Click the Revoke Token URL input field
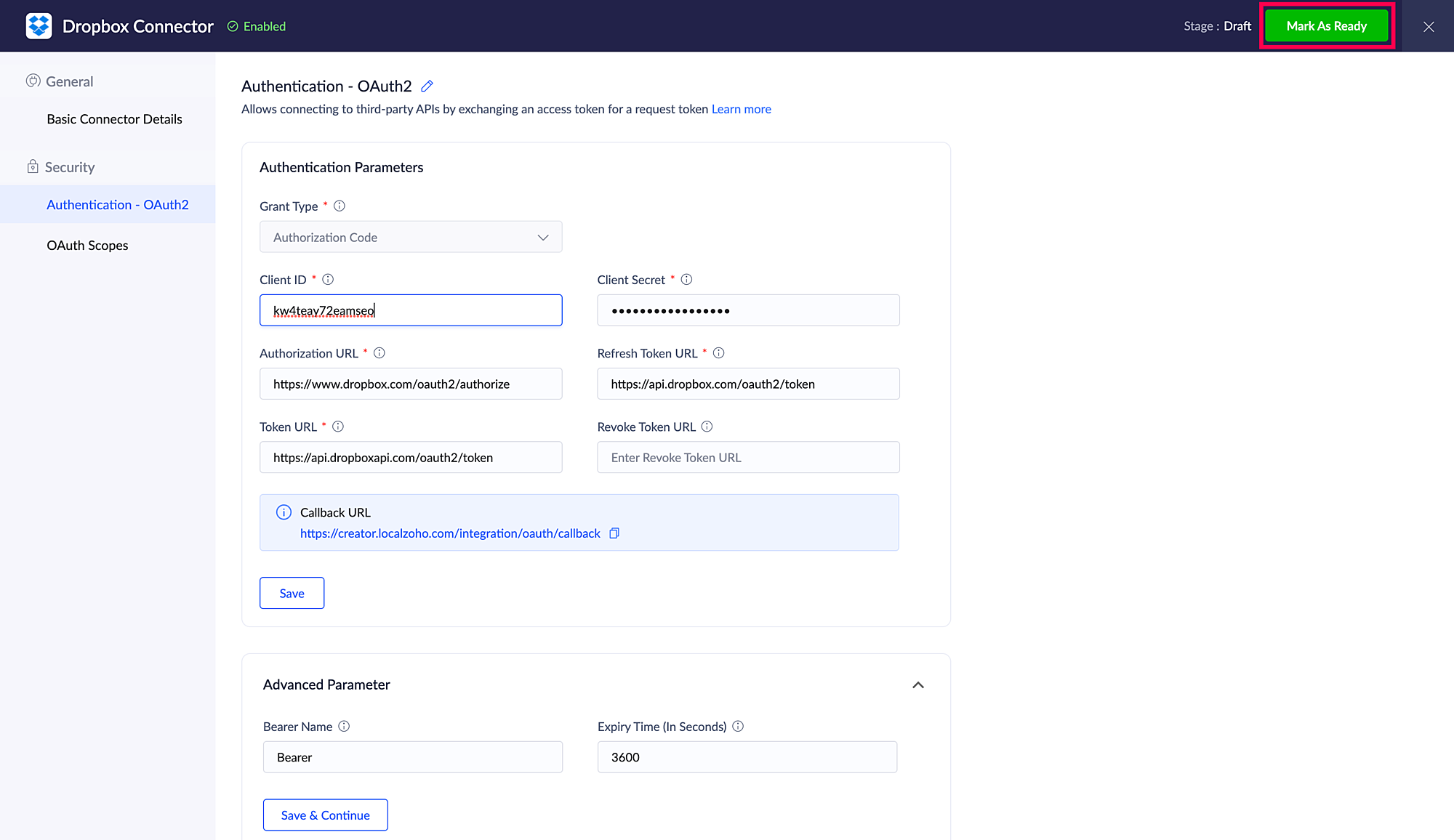The image size is (1454, 840). tap(748, 458)
